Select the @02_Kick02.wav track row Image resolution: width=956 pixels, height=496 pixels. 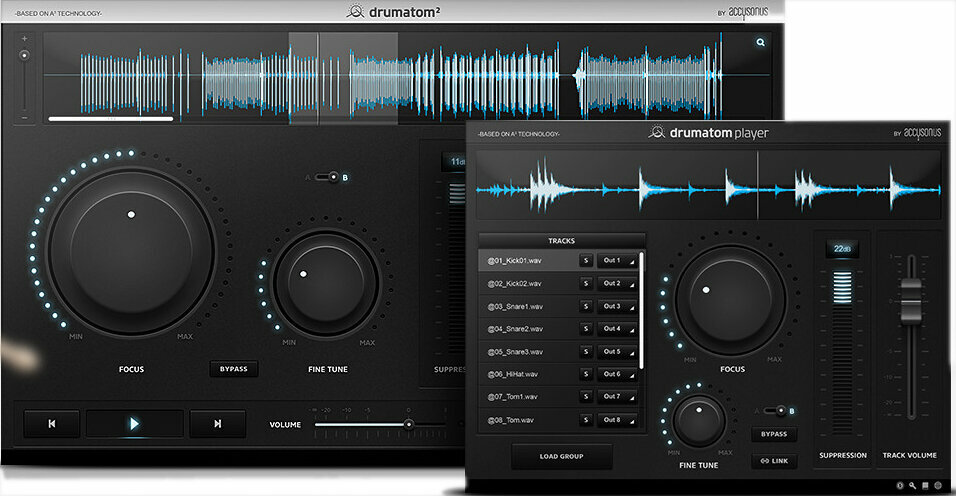click(558, 283)
